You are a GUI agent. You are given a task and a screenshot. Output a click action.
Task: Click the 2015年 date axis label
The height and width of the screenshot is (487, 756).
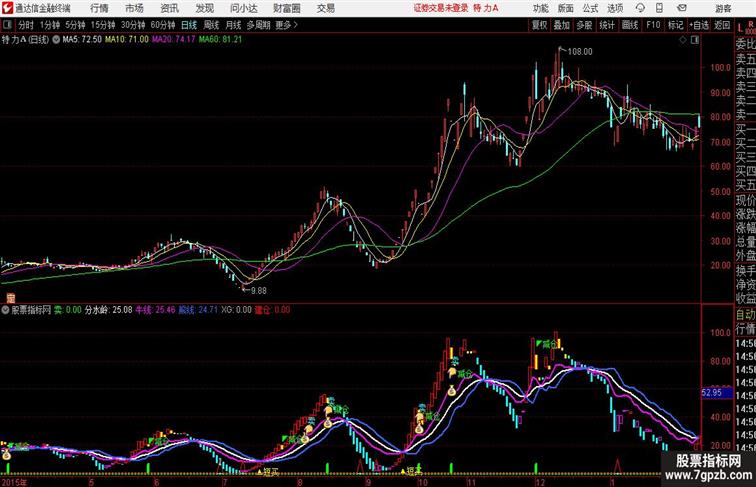(14, 482)
